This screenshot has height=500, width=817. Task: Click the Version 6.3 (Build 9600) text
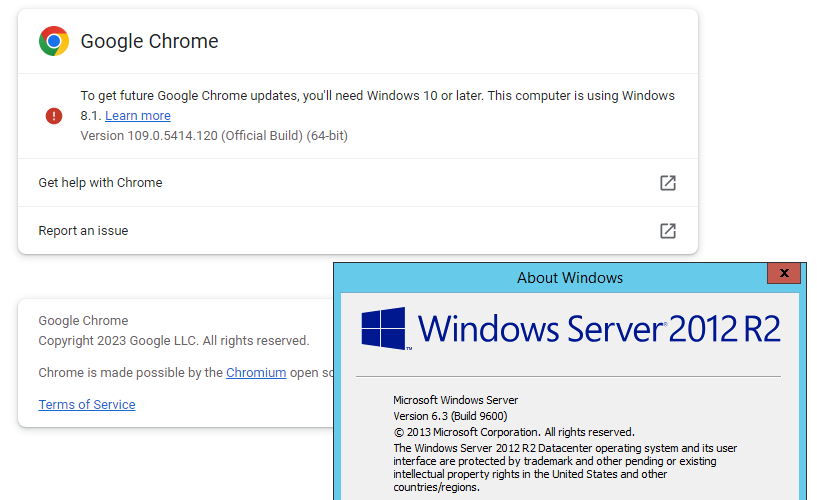(x=450, y=416)
